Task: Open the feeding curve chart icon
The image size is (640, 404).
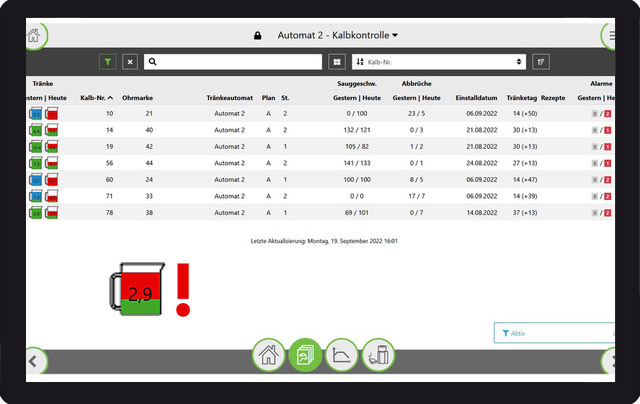Action: point(342,355)
